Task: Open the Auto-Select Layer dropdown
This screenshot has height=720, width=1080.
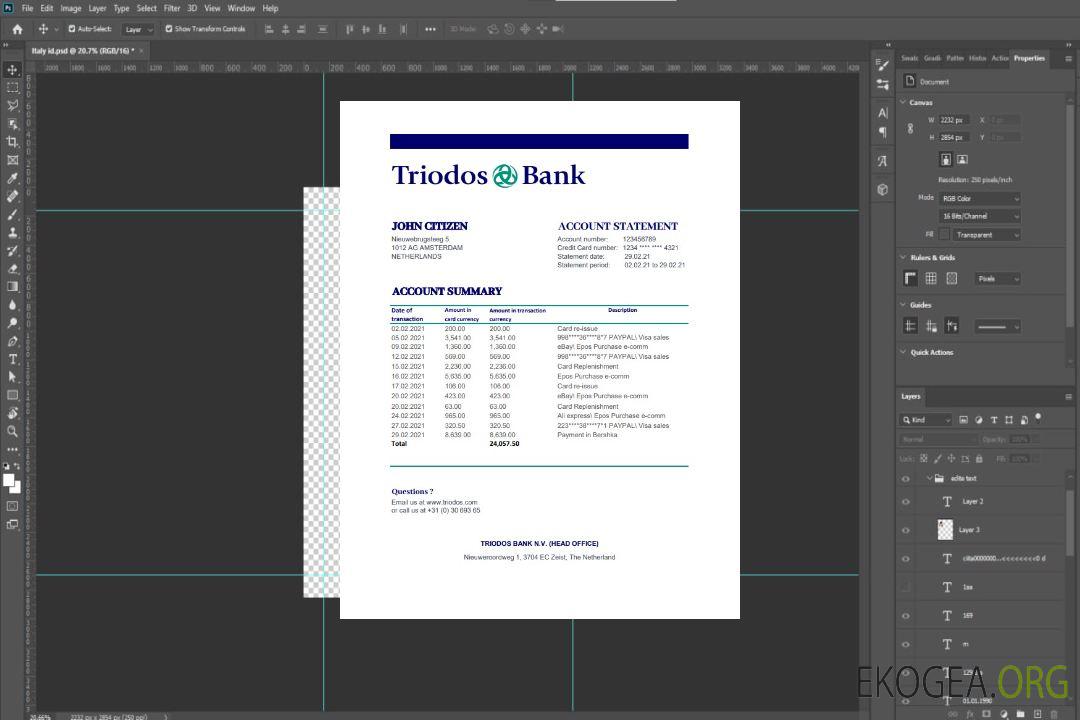Action: point(138,29)
